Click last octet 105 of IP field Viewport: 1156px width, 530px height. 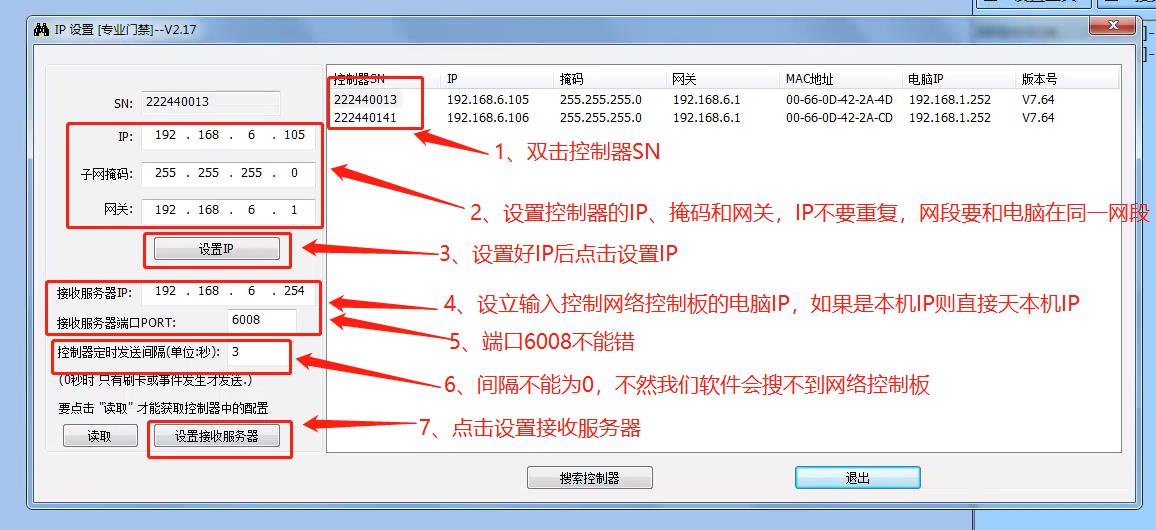294,136
